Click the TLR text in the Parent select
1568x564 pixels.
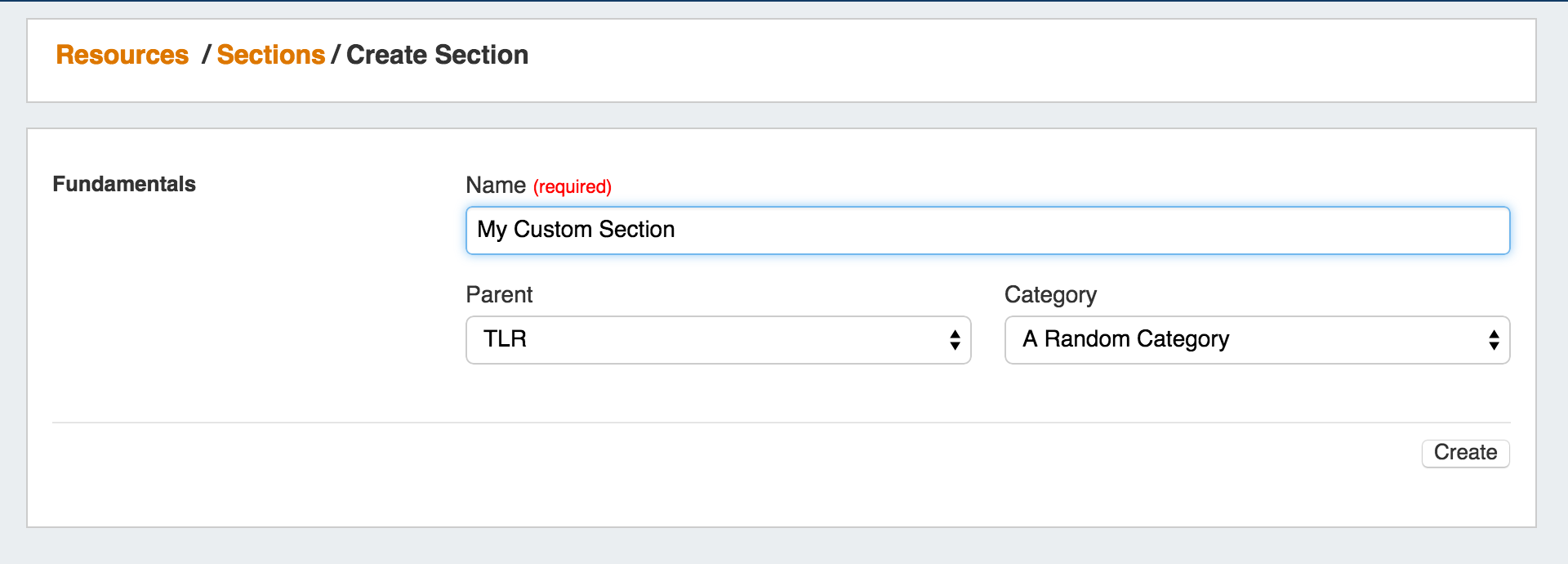(505, 339)
